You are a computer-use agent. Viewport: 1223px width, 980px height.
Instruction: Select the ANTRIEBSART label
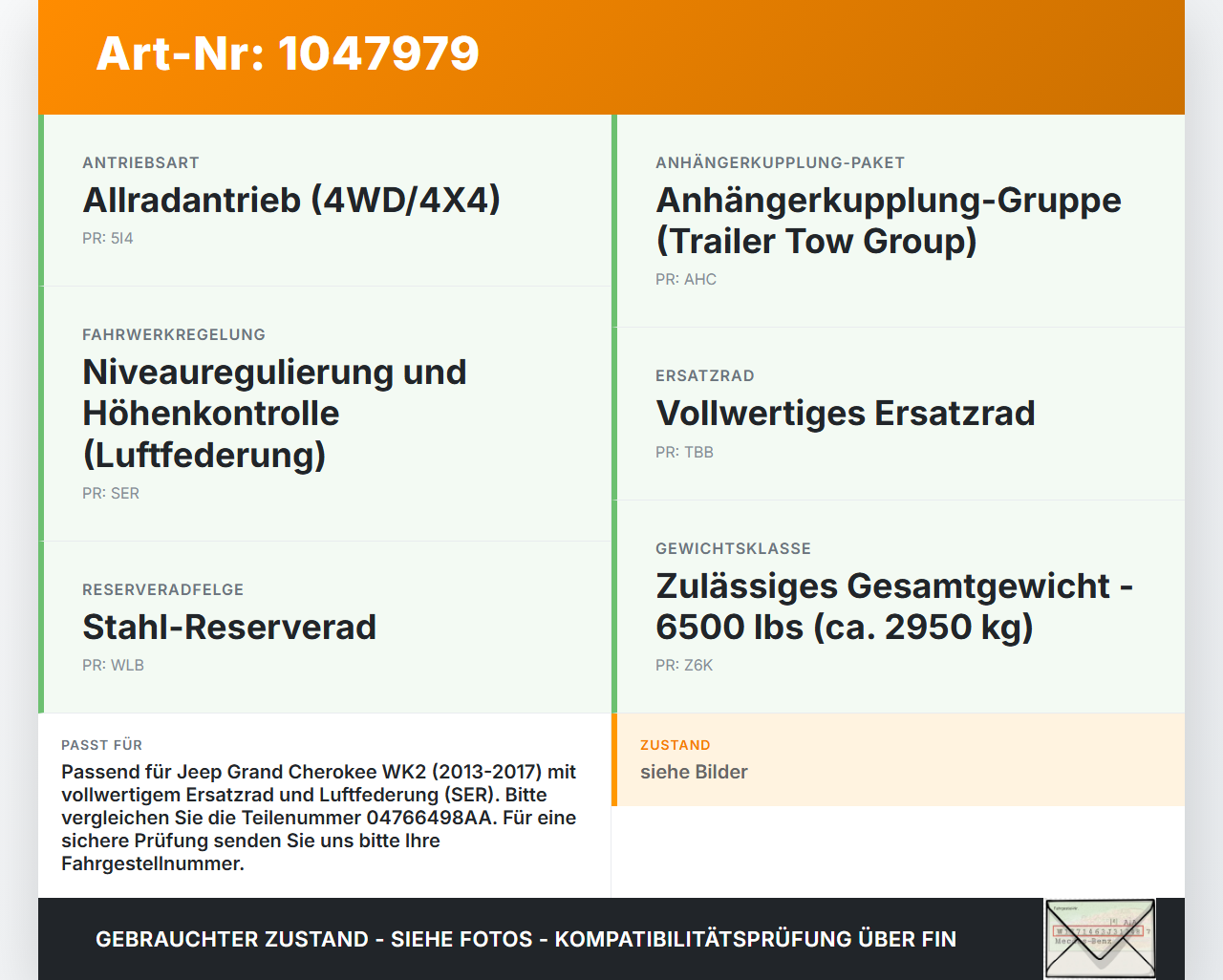140,162
